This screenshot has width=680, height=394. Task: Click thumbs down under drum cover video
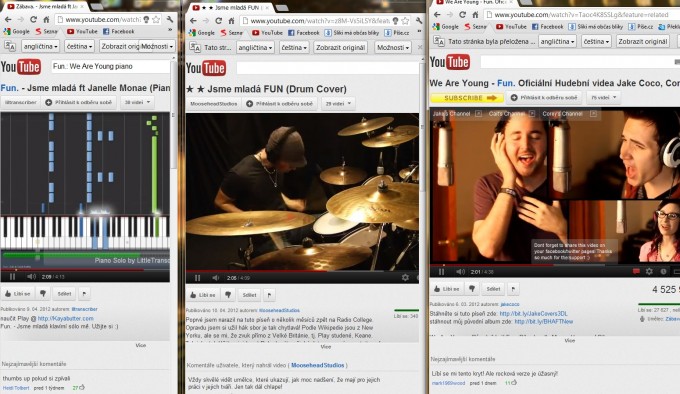pyautogui.click(x=228, y=295)
